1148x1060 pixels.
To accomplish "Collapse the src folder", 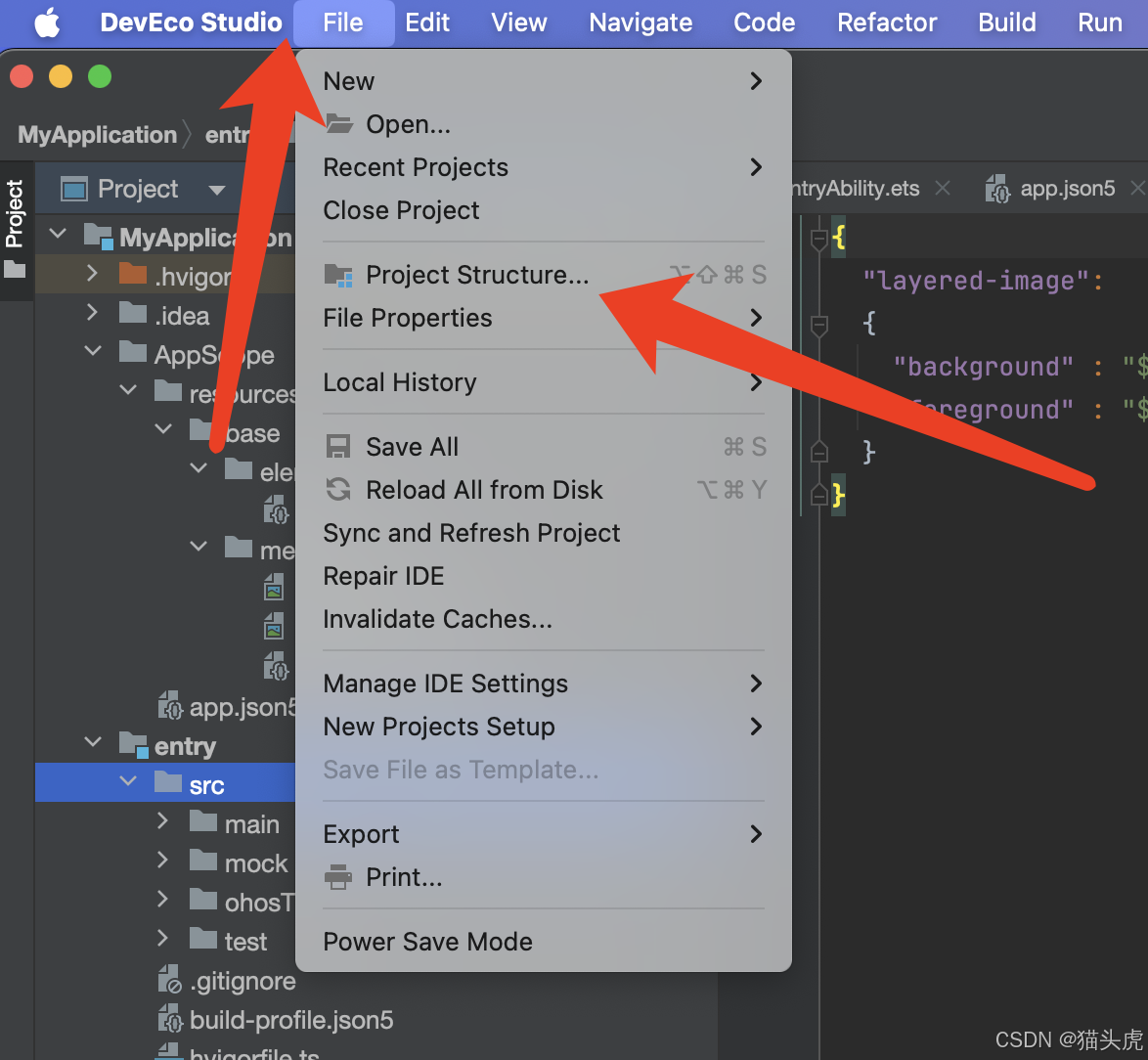I will [x=128, y=781].
